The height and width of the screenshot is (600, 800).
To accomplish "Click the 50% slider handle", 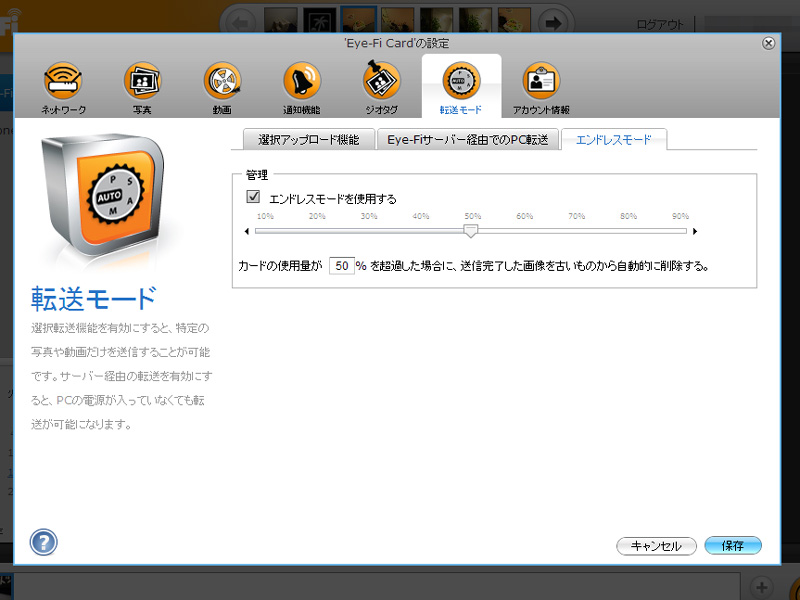I will tap(472, 231).
